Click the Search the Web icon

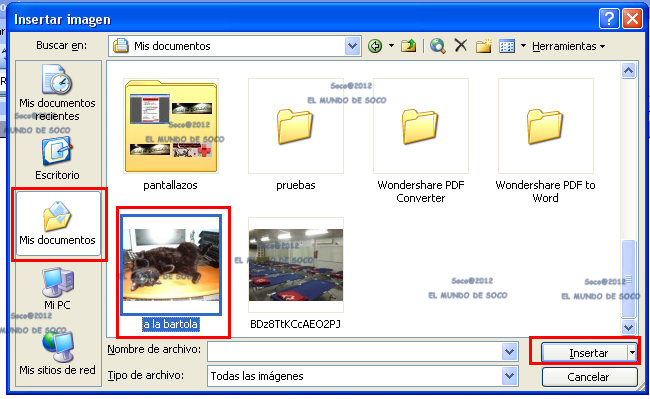point(438,46)
